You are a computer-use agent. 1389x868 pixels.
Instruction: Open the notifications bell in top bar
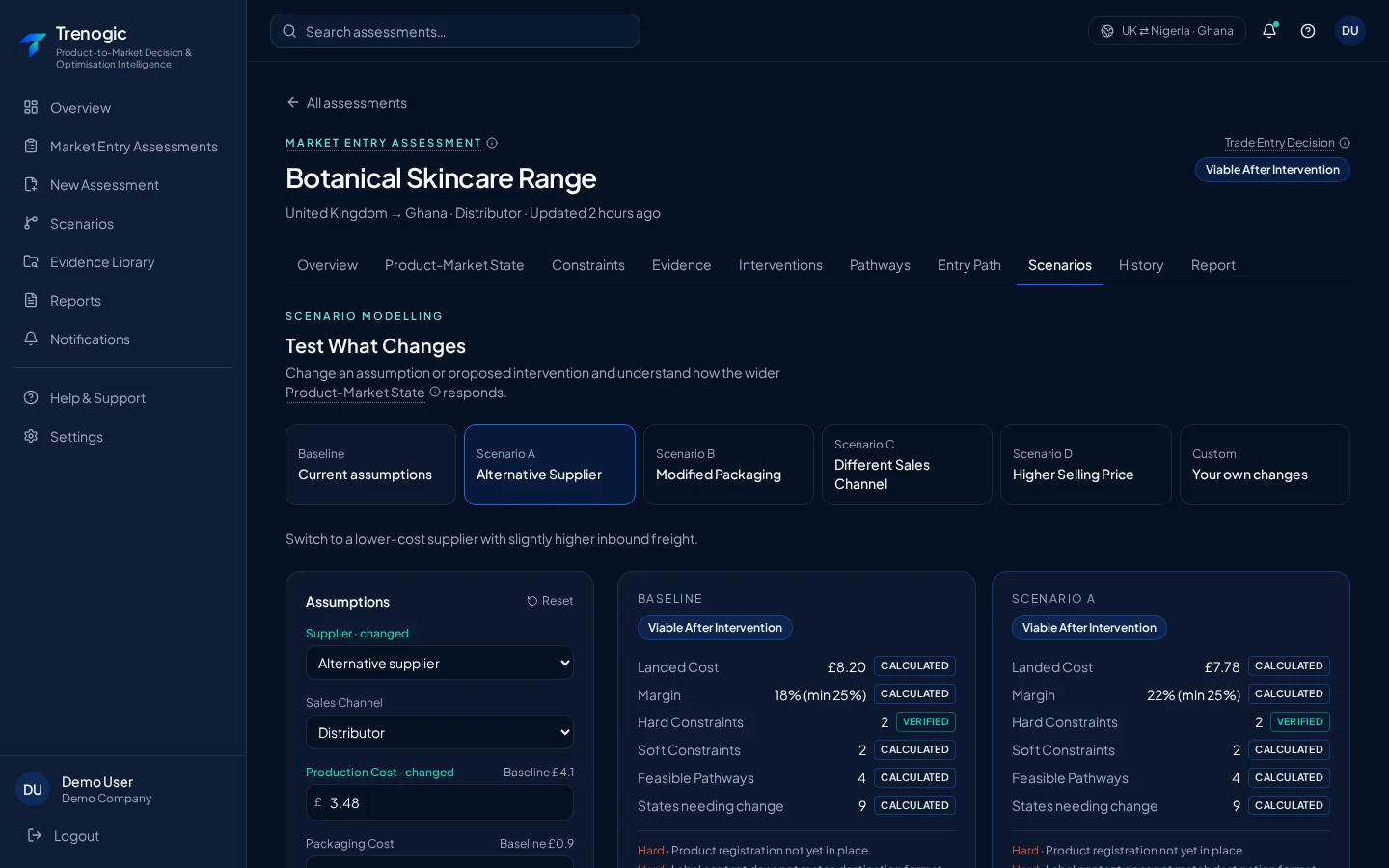1269,31
